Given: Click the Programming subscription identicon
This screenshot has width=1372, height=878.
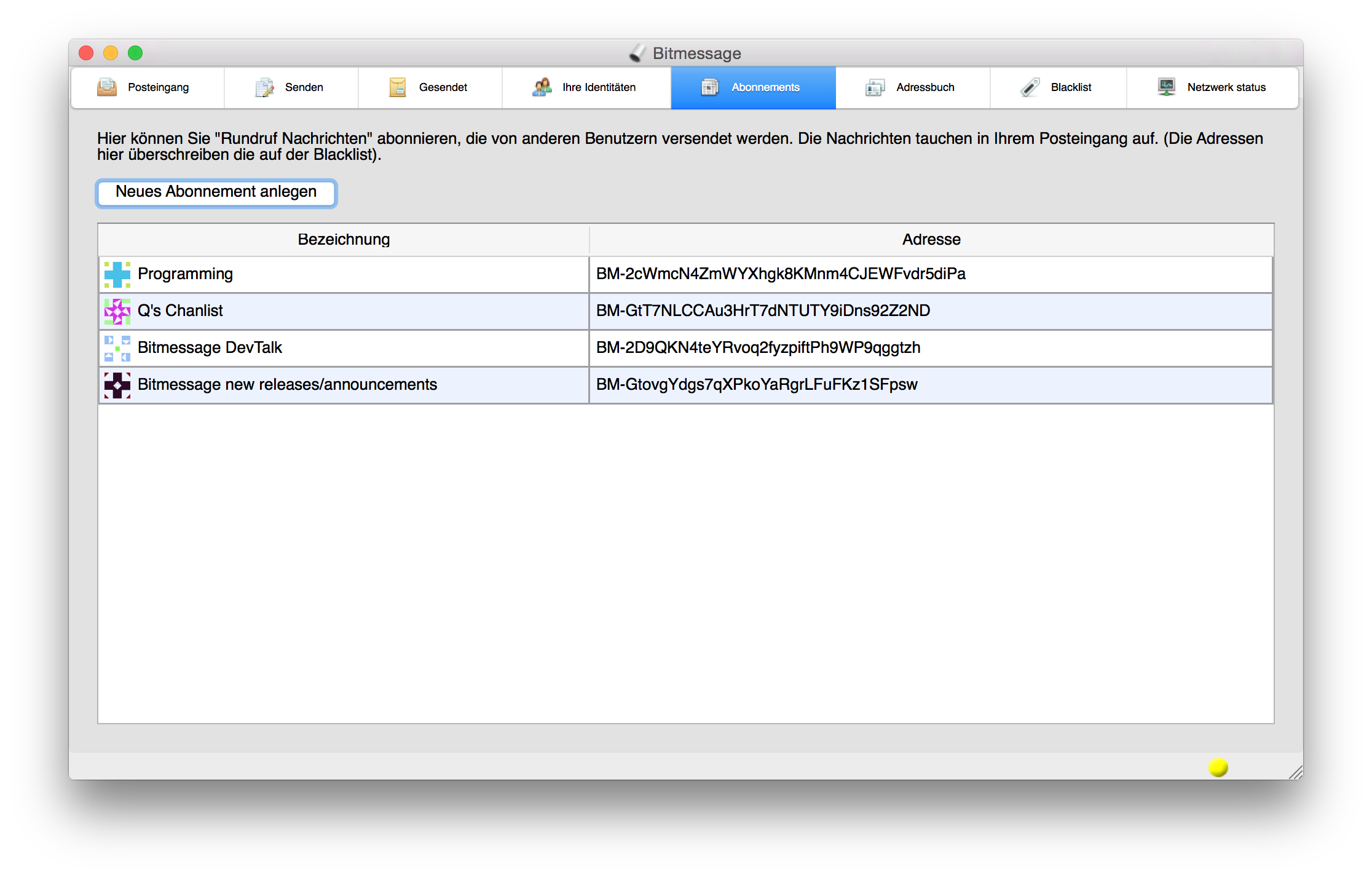Looking at the screenshot, I should click(117, 274).
